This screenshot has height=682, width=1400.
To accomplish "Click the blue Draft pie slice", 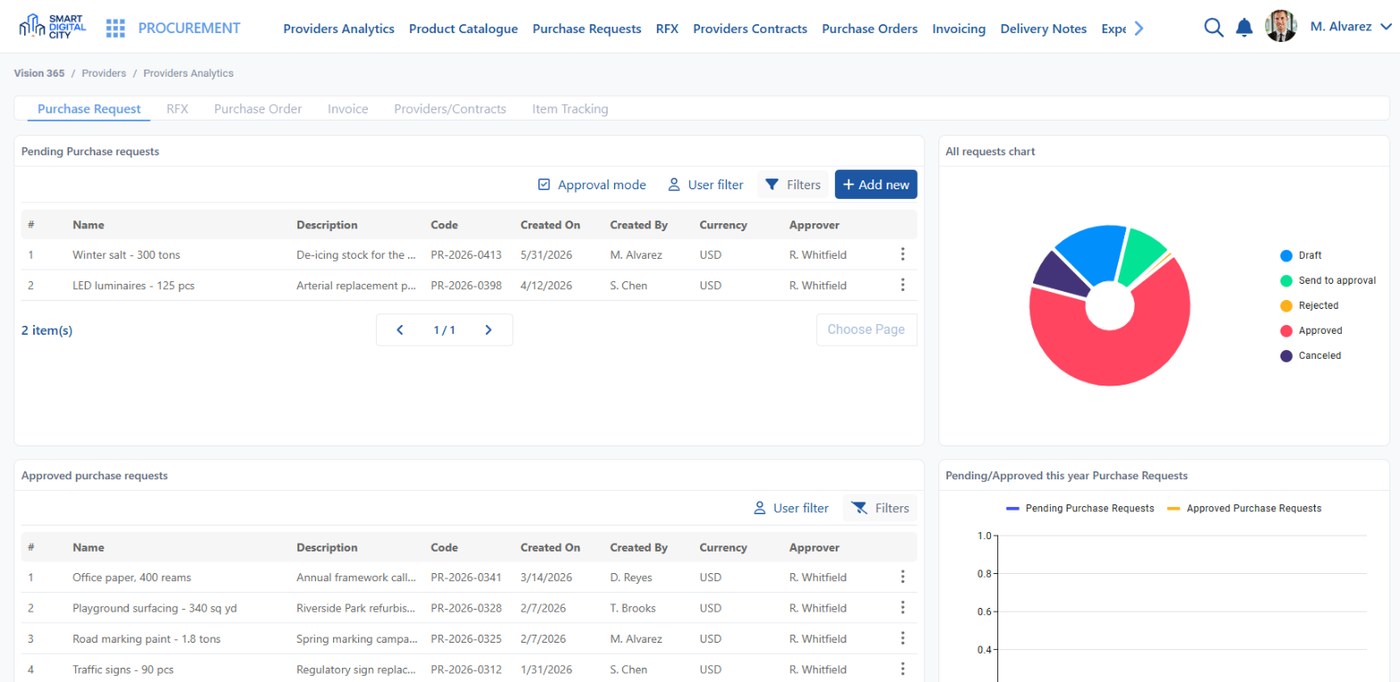I will pos(1094,252).
